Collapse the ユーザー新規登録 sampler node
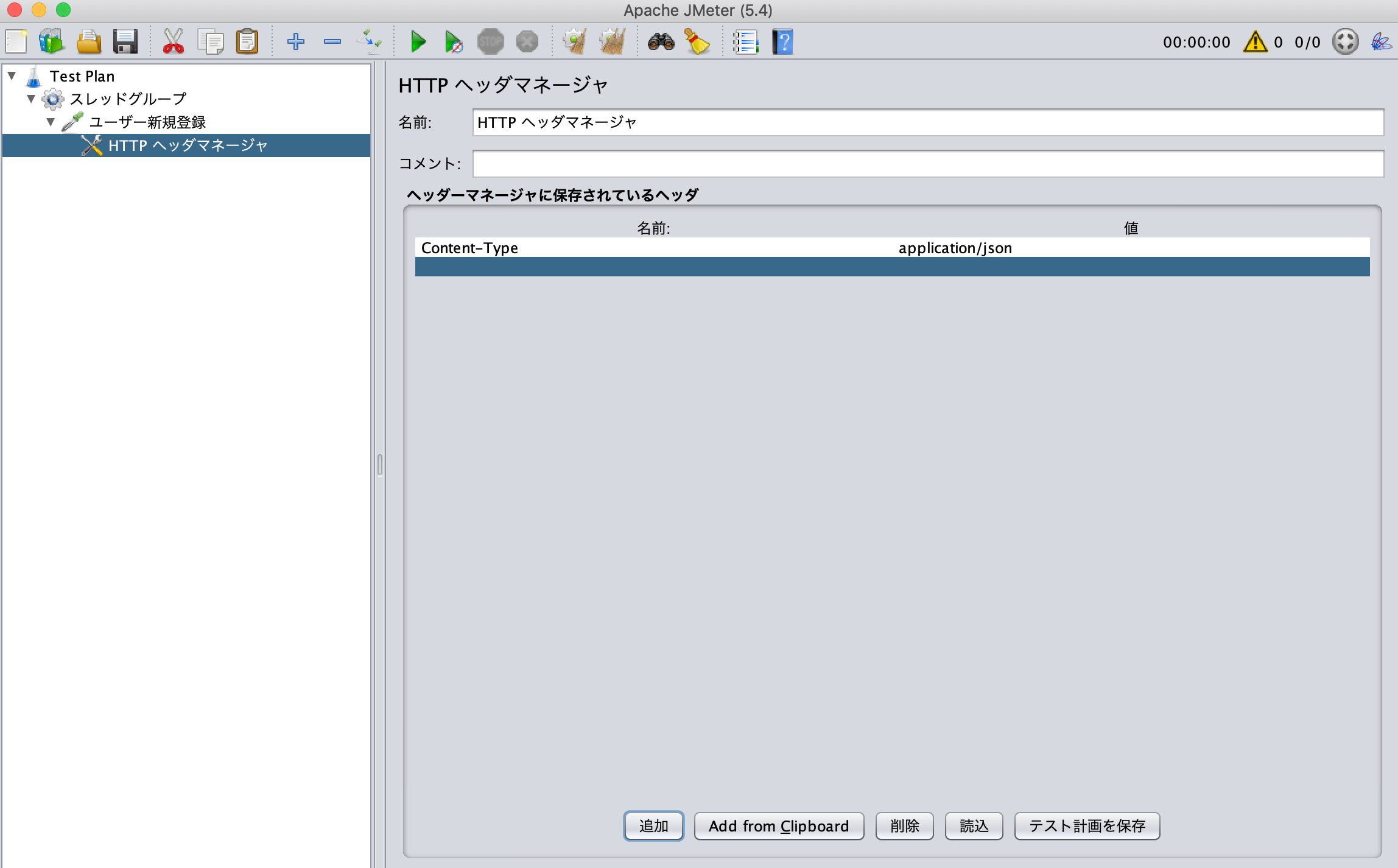Viewport: 1398px width, 868px height. click(51, 122)
